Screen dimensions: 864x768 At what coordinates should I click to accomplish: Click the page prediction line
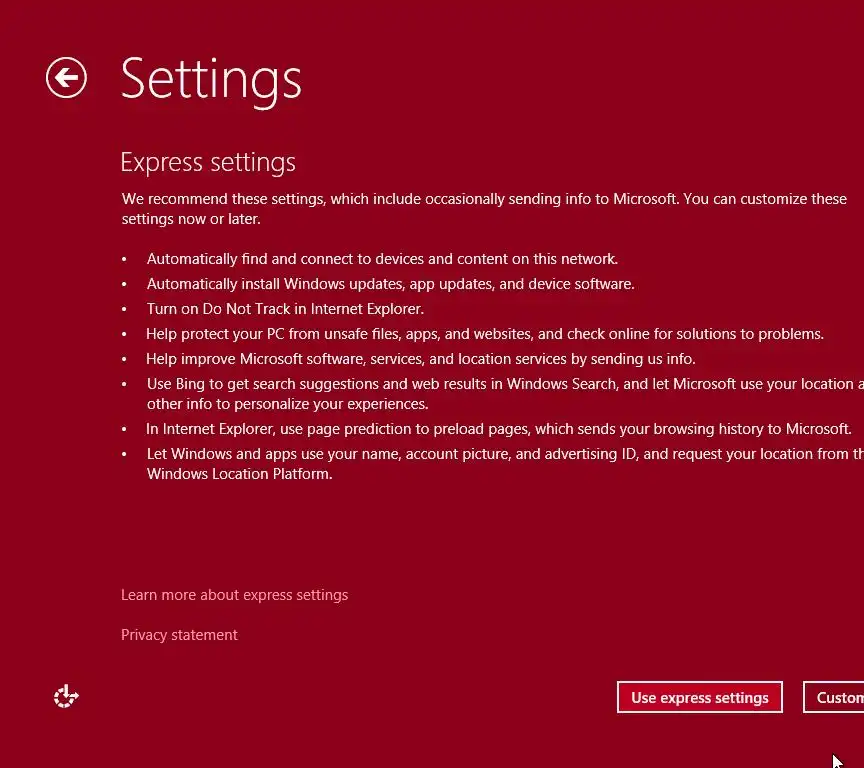click(498, 429)
